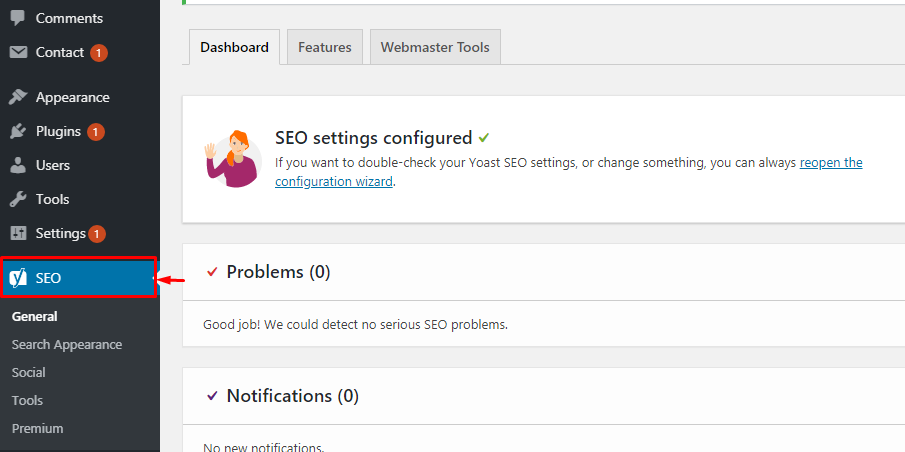Viewport: 905px width, 452px height.
Task: Click the Users person icon
Action: (18, 165)
